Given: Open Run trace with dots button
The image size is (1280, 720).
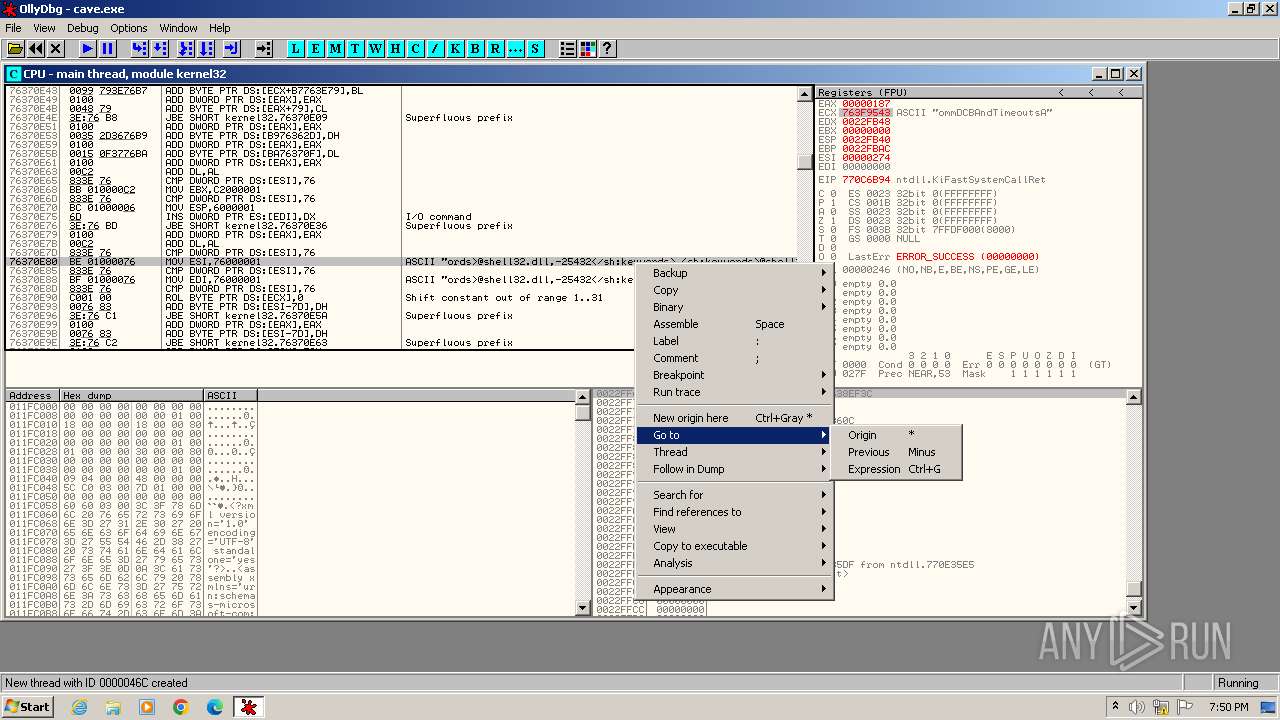Looking at the screenshot, I should pyautogui.click(x=516, y=48).
